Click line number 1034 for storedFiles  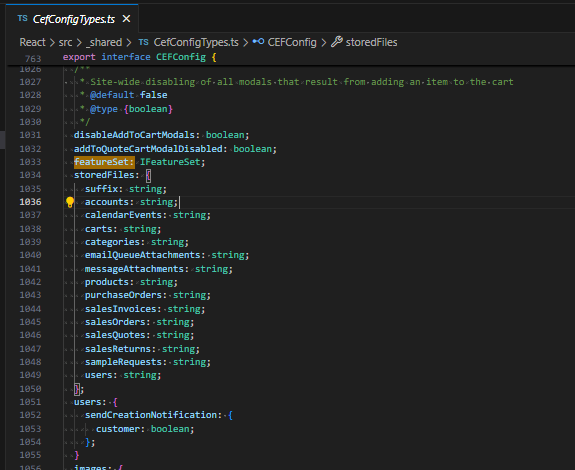pos(30,175)
